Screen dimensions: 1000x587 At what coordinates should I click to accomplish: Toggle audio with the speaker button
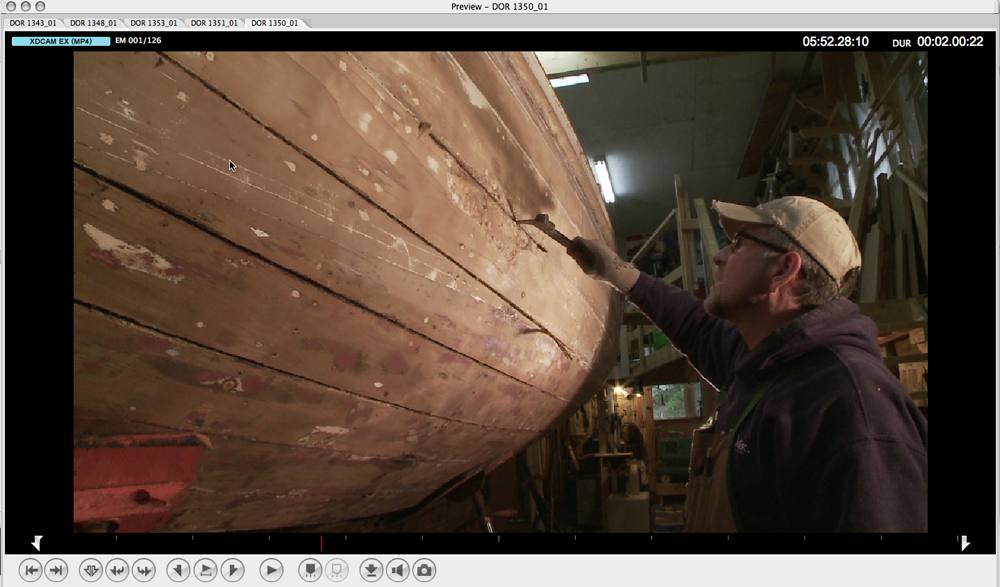397,570
